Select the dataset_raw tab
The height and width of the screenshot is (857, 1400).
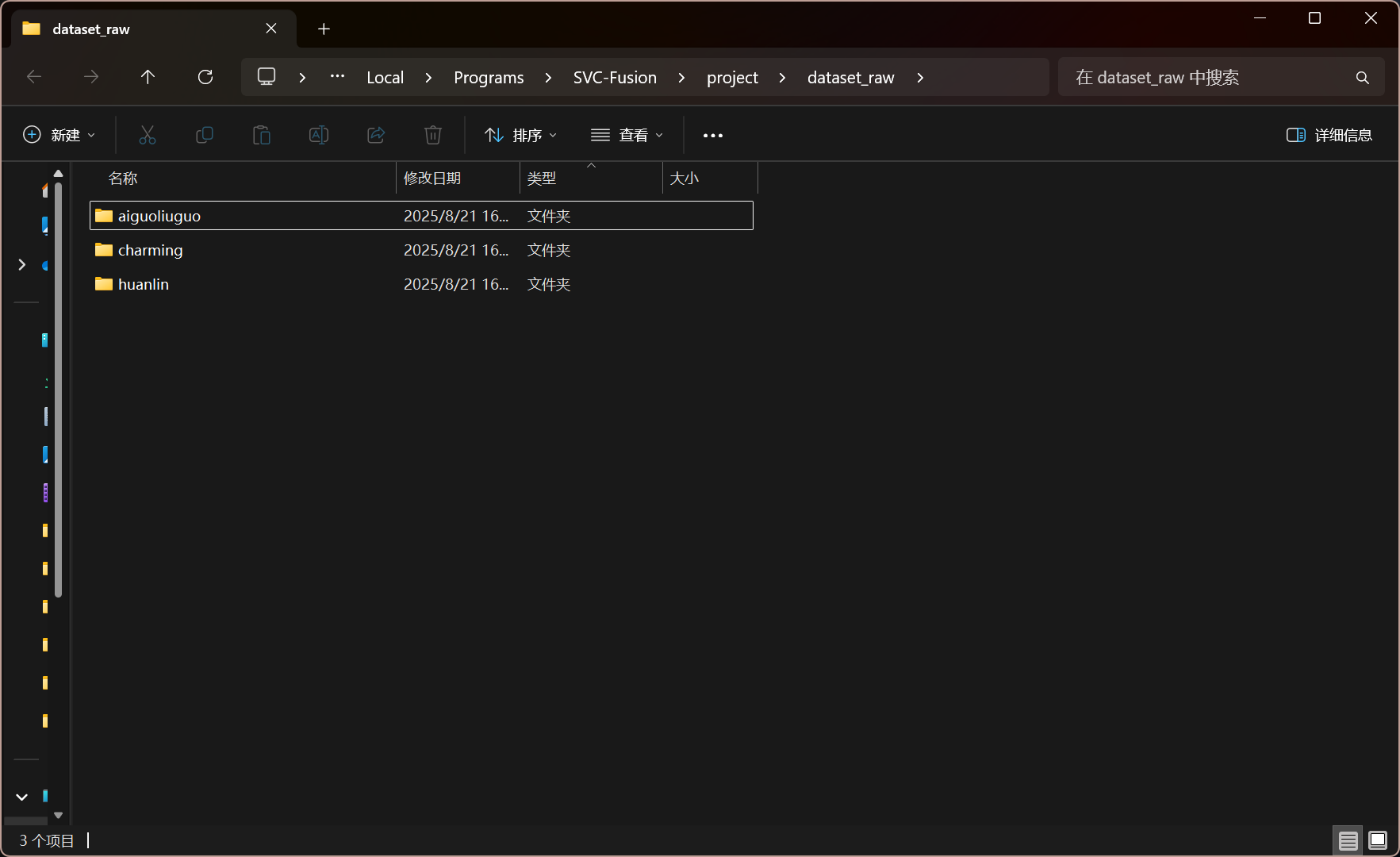click(143, 29)
